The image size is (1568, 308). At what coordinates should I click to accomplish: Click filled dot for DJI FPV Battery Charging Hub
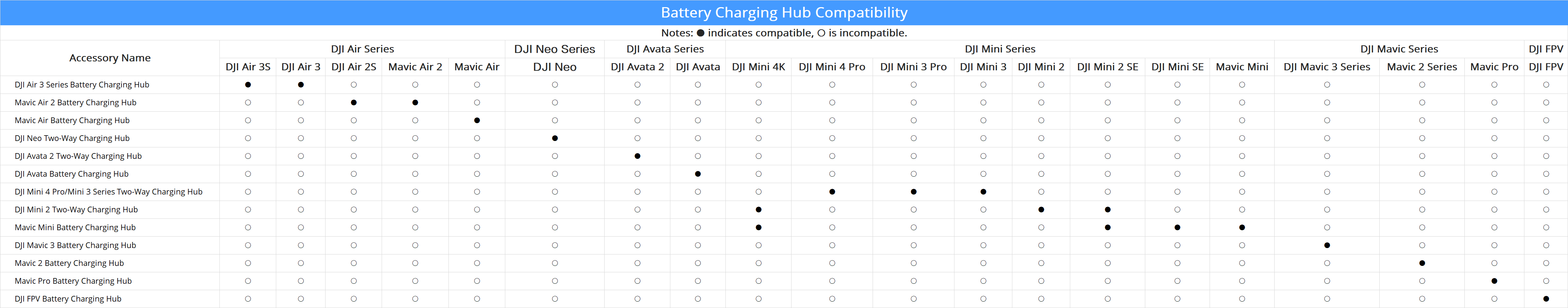point(1545,299)
